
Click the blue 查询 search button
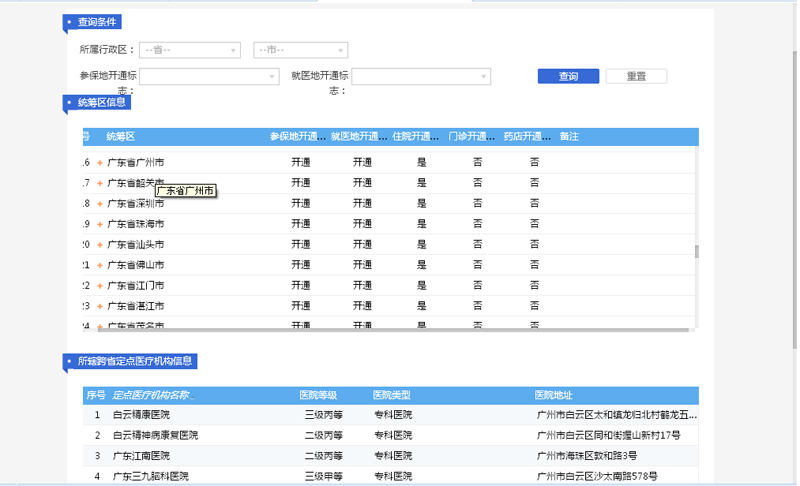tap(568, 76)
